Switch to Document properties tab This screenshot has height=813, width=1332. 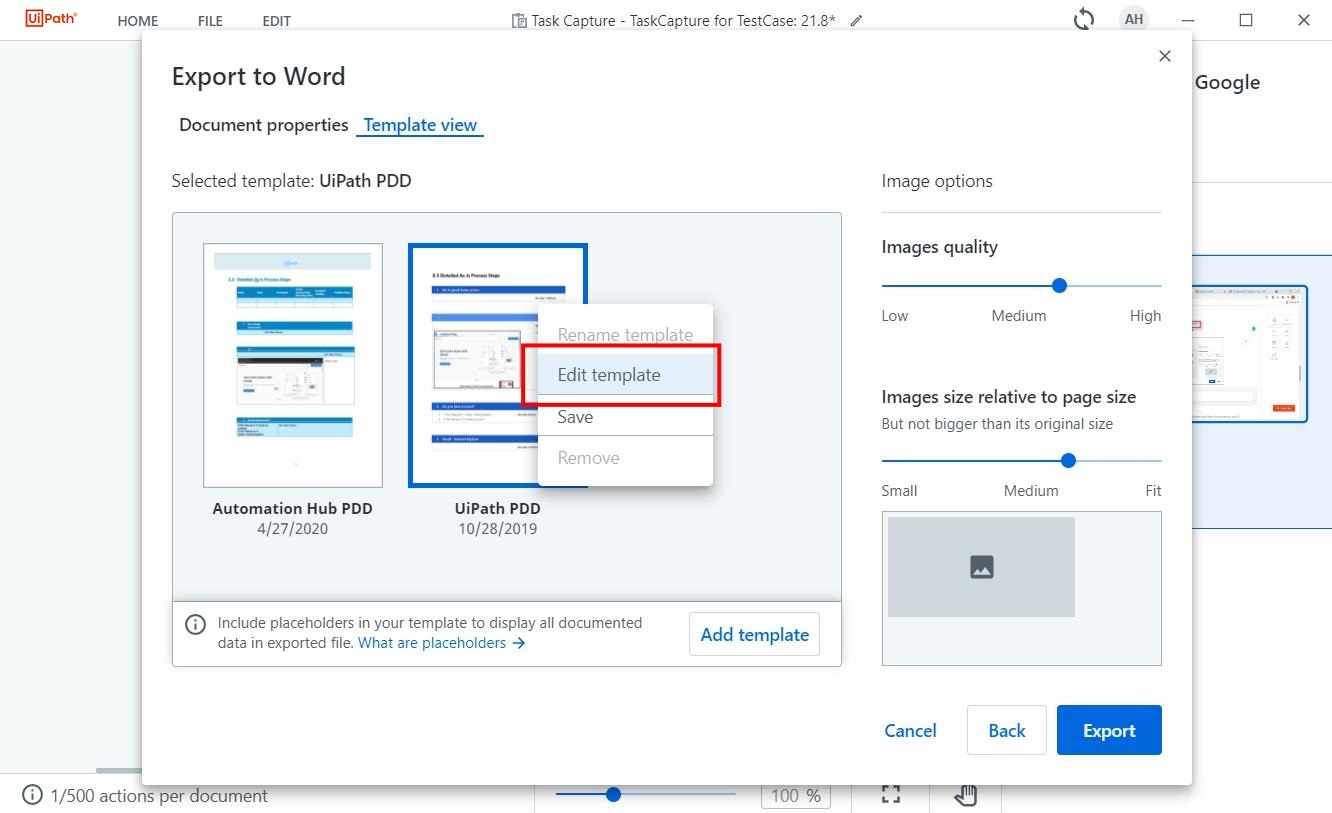point(263,125)
